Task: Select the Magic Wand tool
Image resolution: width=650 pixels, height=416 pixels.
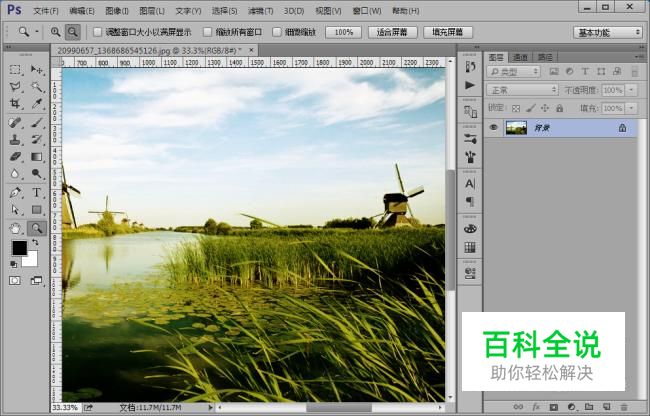Action: [36, 87]
